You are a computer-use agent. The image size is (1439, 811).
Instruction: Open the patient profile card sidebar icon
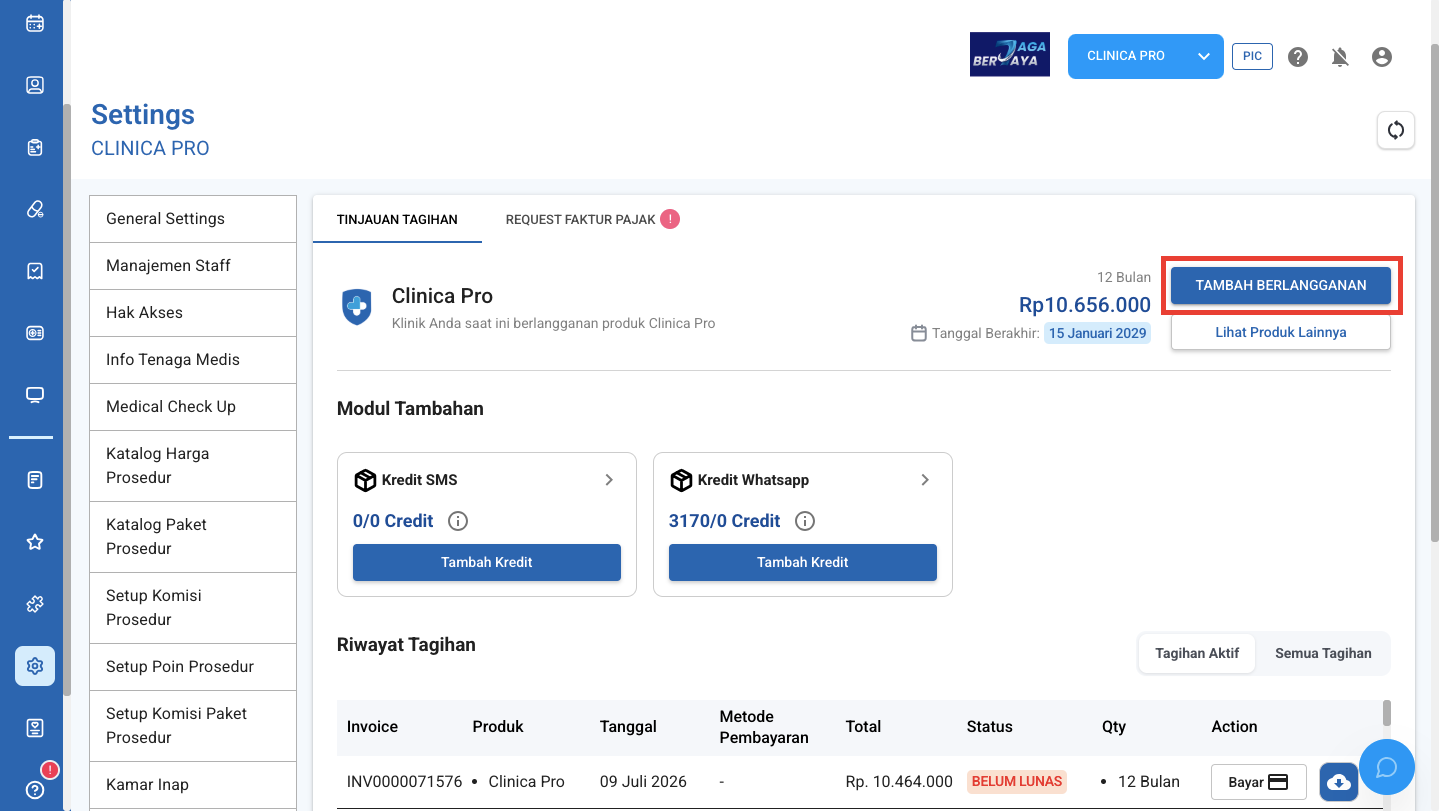(x=35, y=85)
